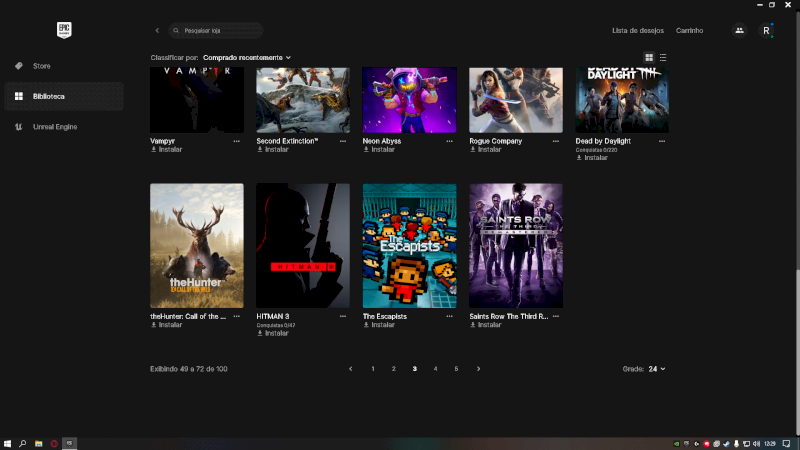Click the Unreal Engine sidebar icon
This screenshot has height=450, width=800.
(x=19, y=127)
